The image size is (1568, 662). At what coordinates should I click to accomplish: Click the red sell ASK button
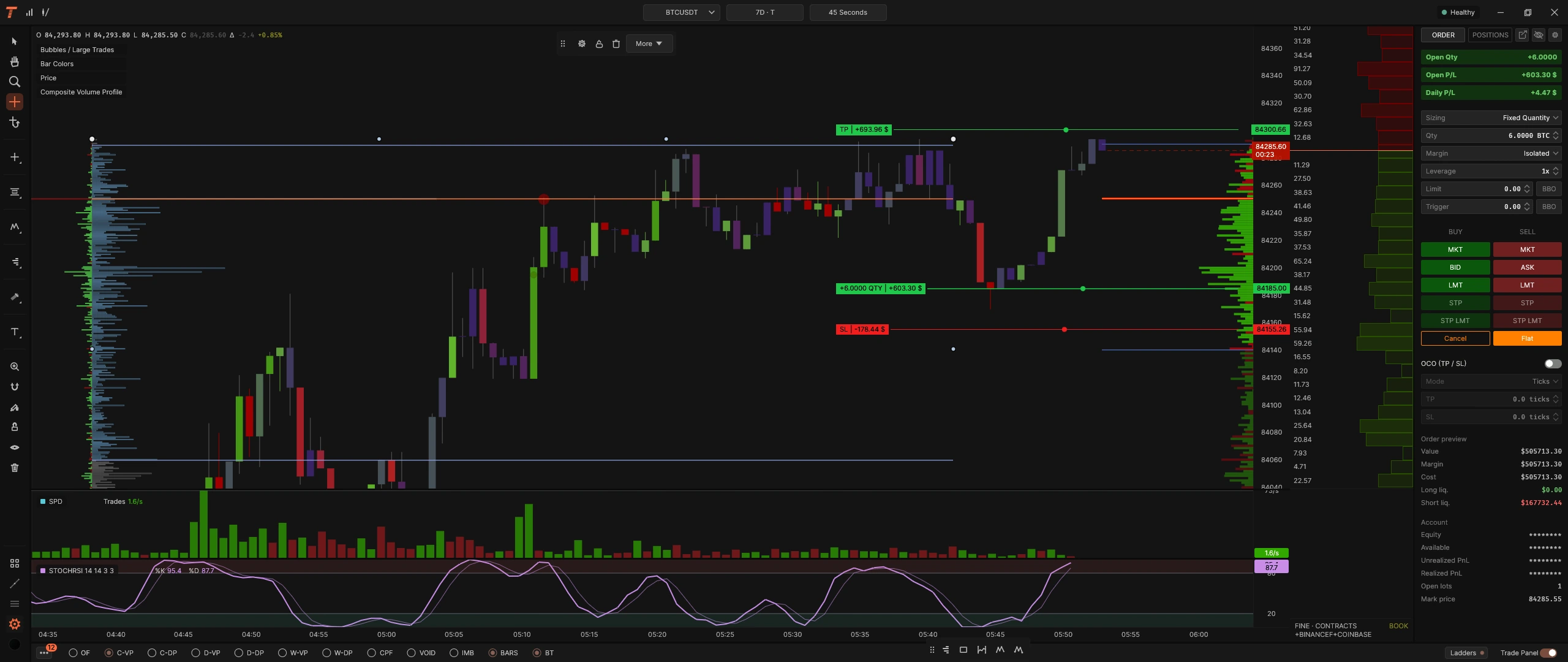(x=1528, y=267)
